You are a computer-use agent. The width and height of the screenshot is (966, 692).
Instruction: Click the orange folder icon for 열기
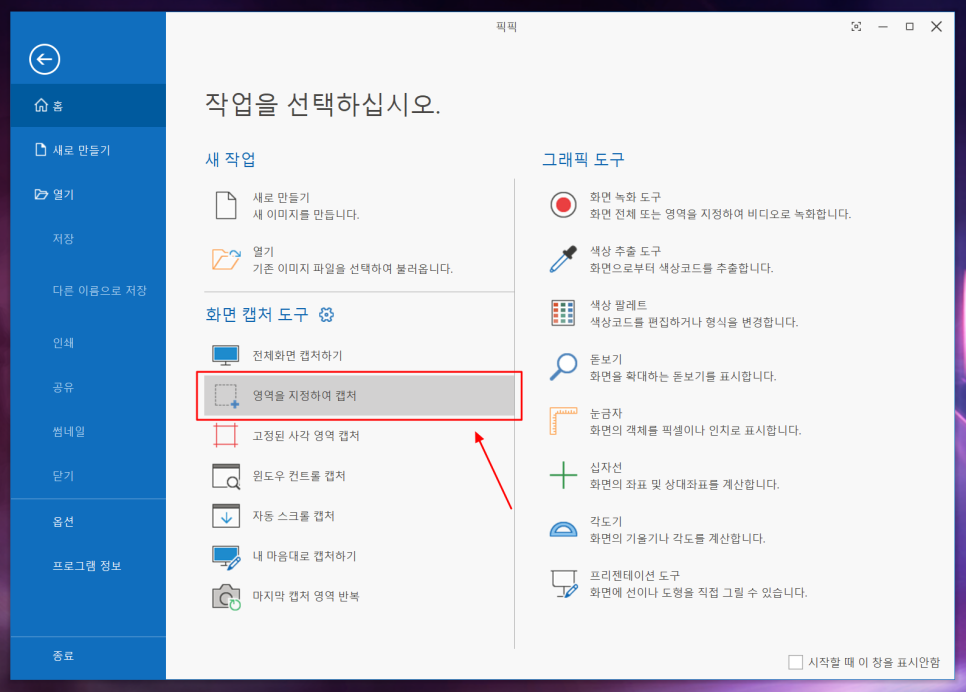tap(225, 259)
